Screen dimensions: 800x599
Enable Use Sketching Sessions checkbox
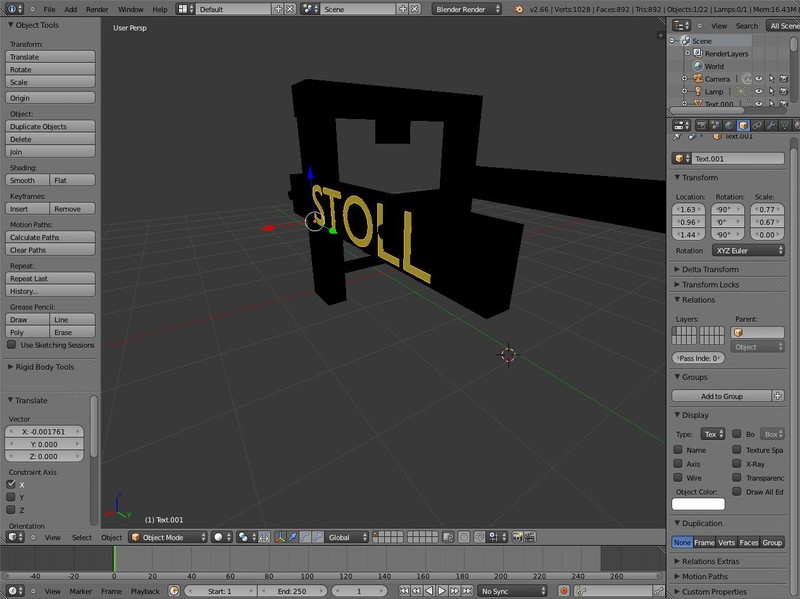pos(11,345)
